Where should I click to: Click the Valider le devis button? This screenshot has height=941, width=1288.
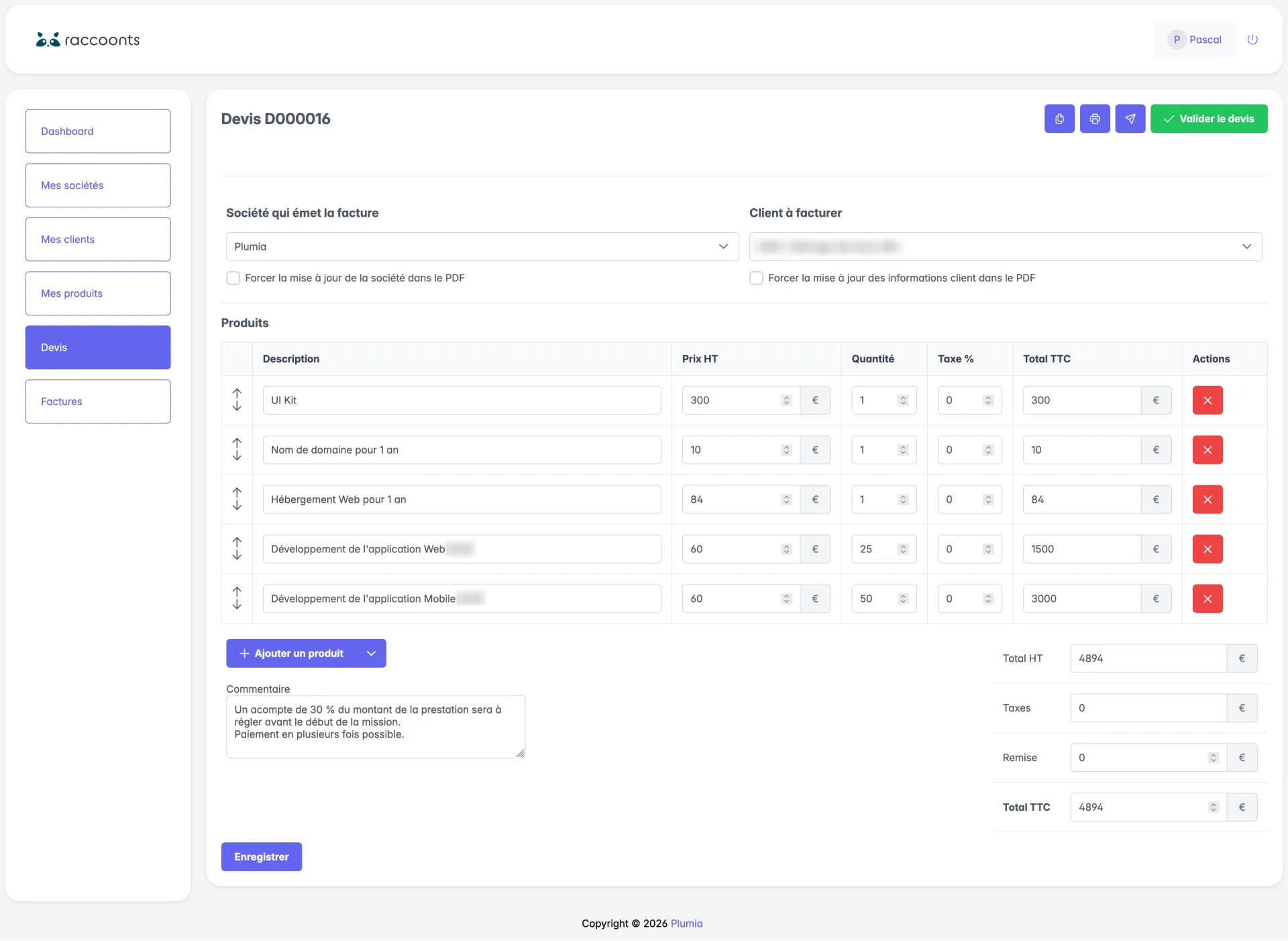[1209, 119]
